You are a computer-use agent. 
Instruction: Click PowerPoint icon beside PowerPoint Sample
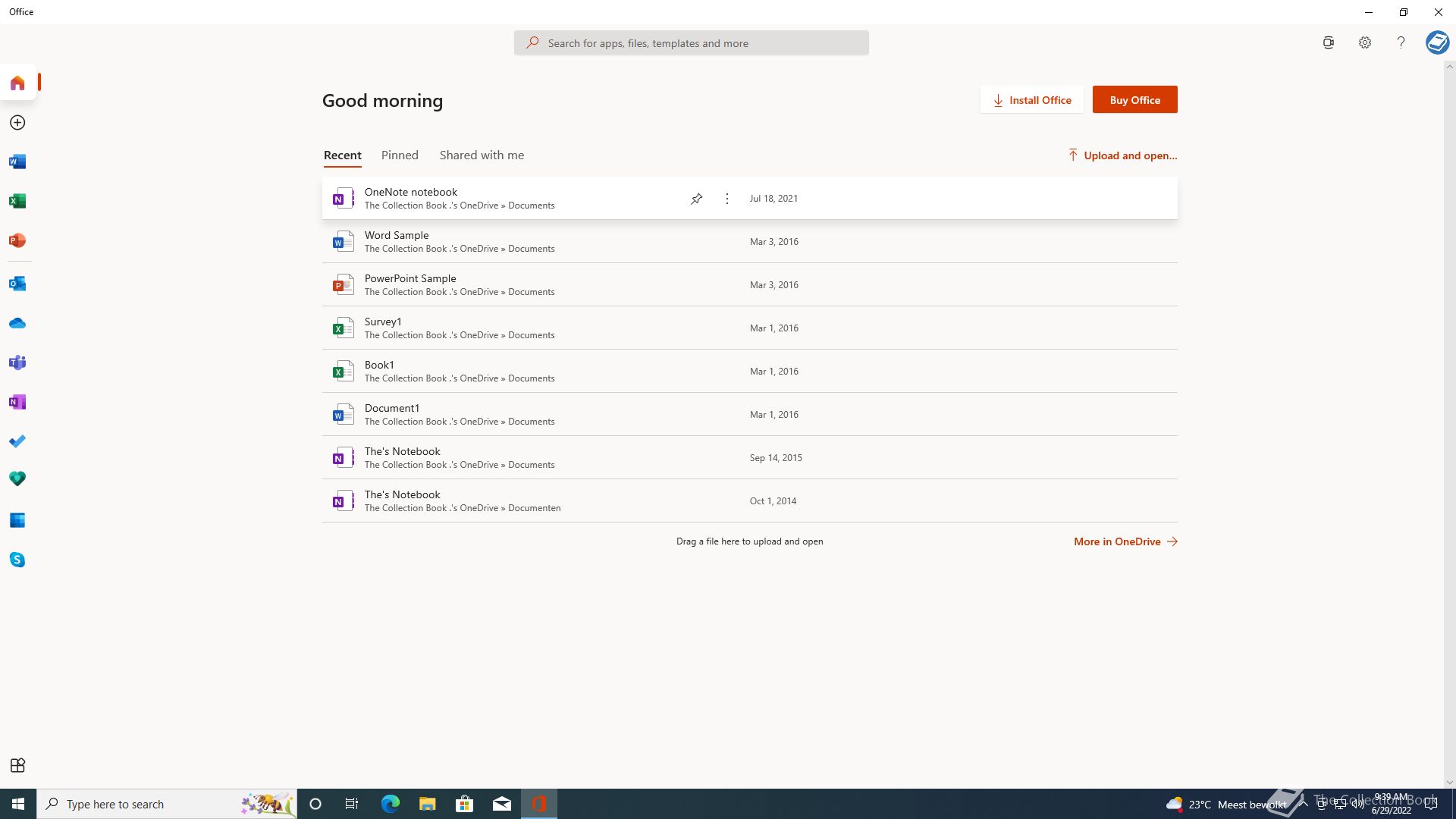pos(343,285)
